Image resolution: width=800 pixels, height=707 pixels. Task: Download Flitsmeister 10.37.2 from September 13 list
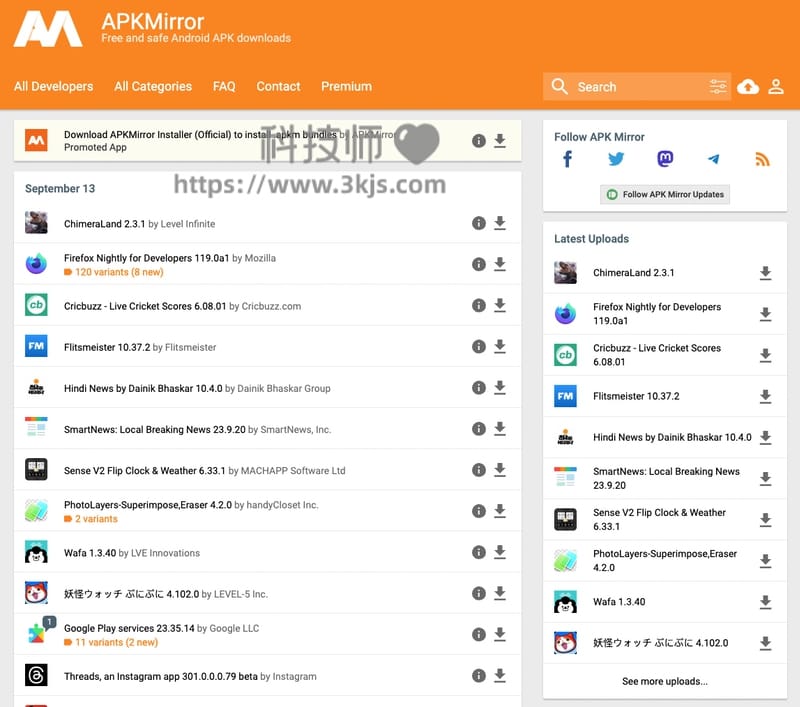(500, 347)
